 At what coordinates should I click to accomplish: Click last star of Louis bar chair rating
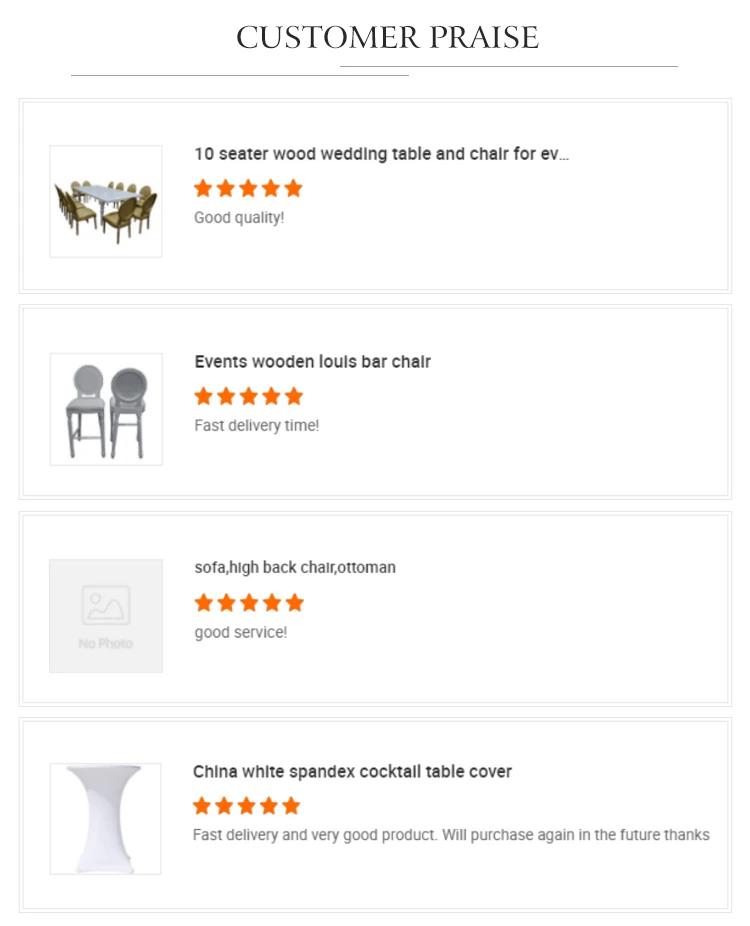[x=293, y=396]
